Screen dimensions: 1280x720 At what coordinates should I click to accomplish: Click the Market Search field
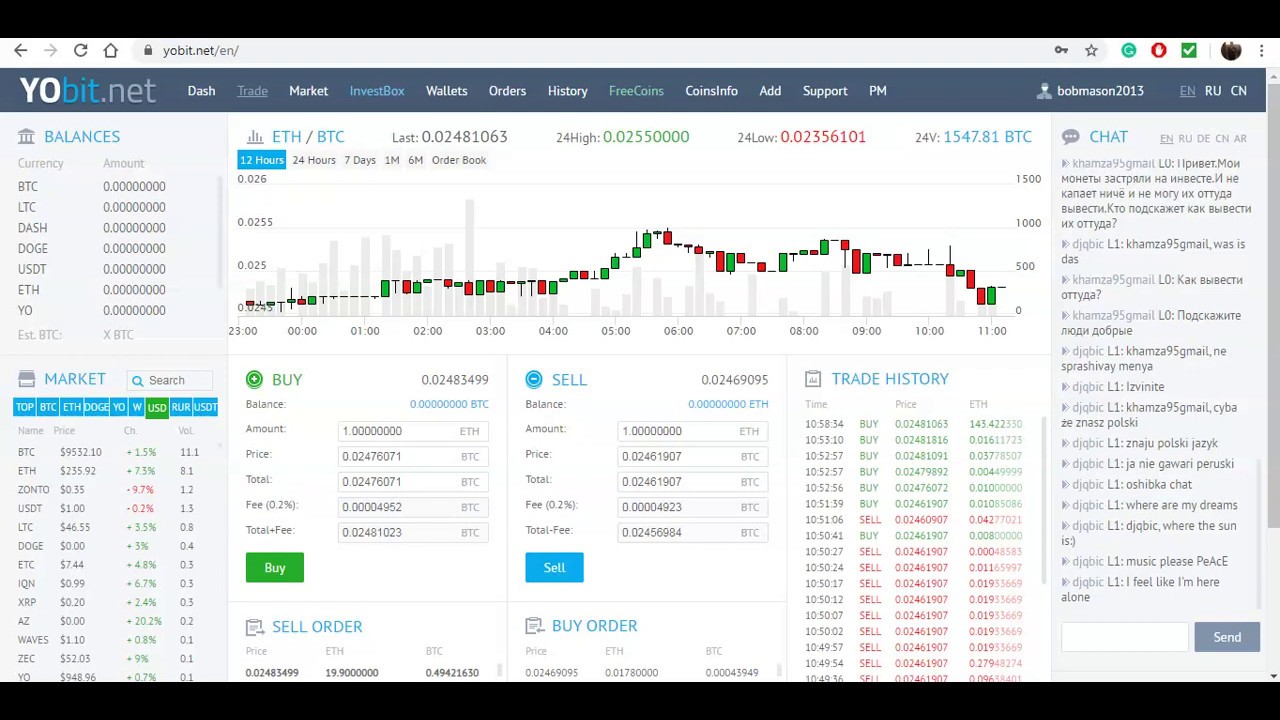tap(170, 380)
